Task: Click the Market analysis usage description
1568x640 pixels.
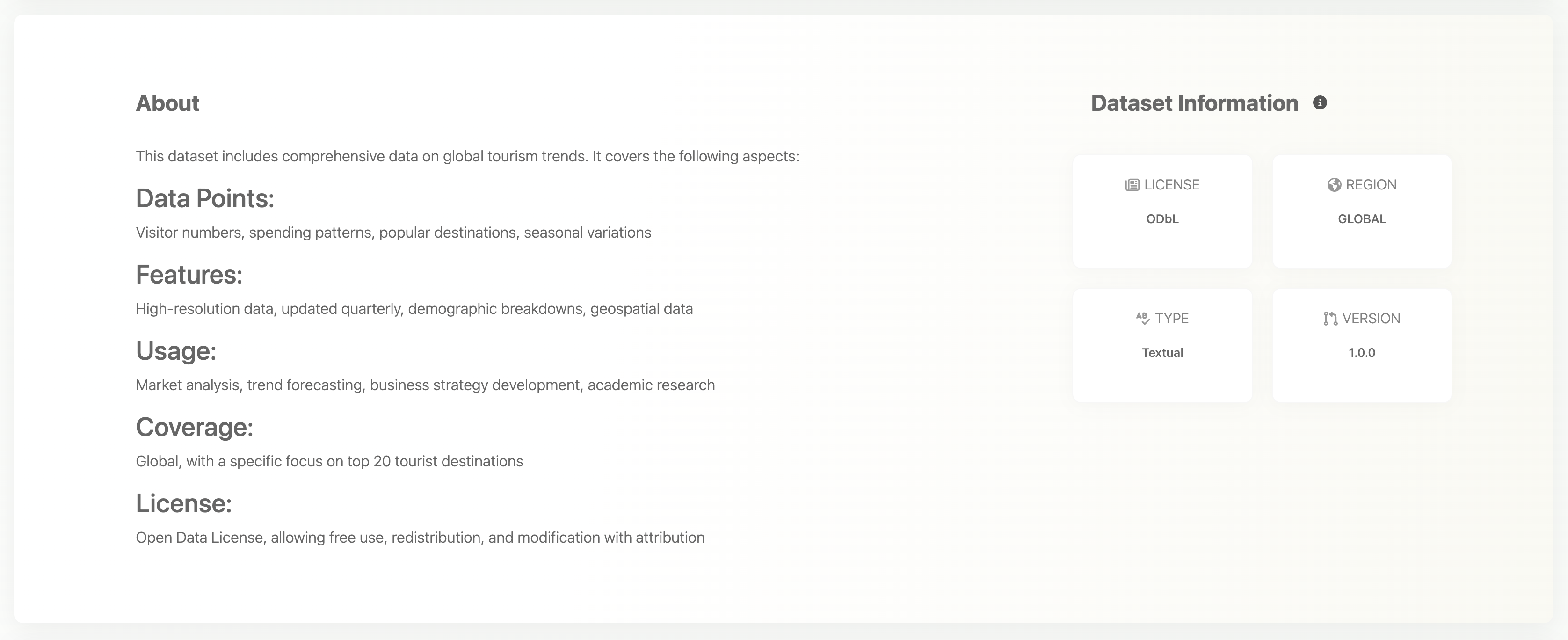Action: (425, 385)
